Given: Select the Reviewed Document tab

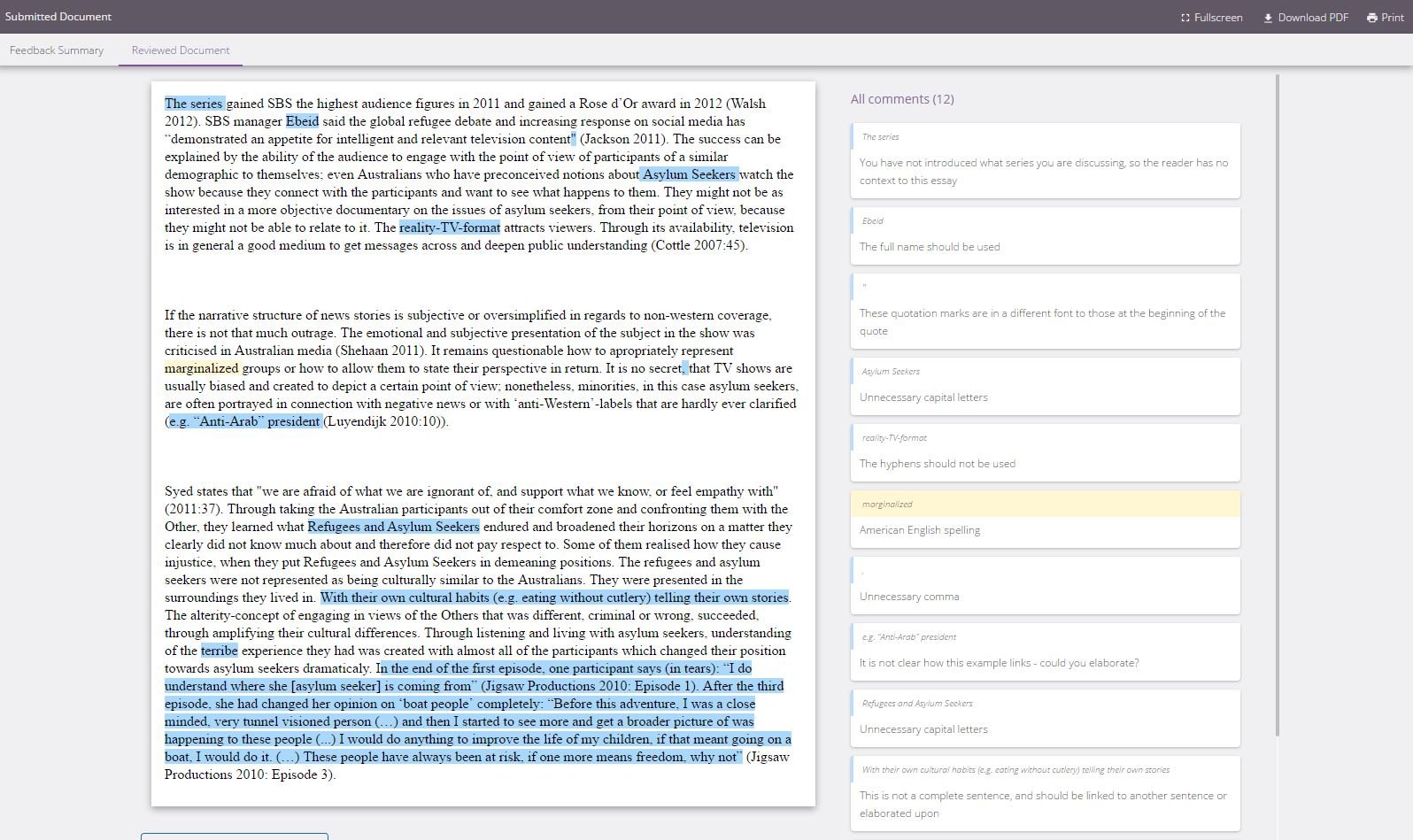Looking at the screenshot, I should click(x=181, y=50).
